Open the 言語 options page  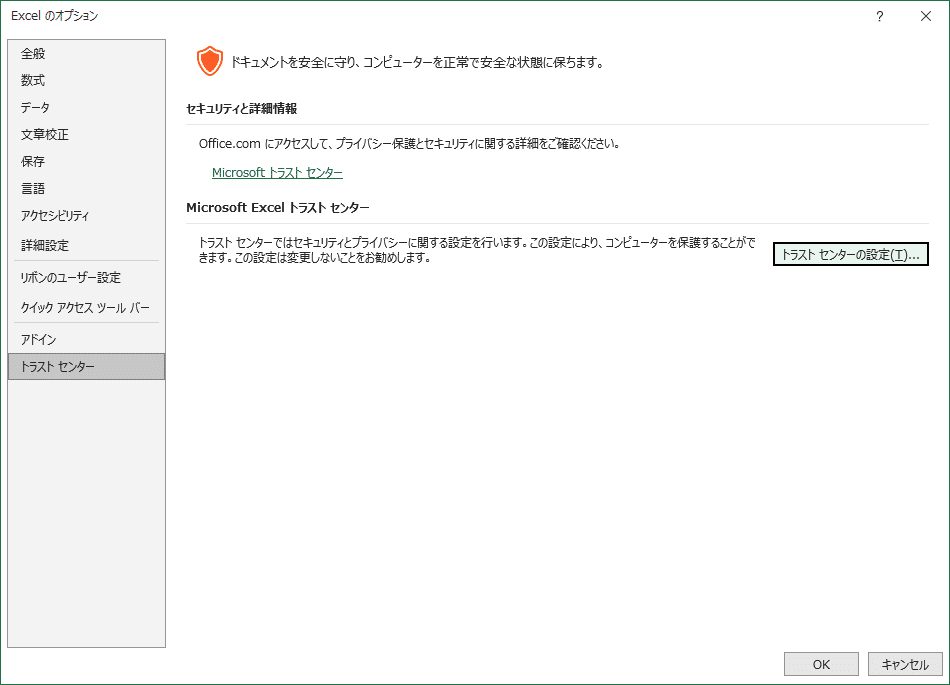pyautogui.click(x=86, y=188)
